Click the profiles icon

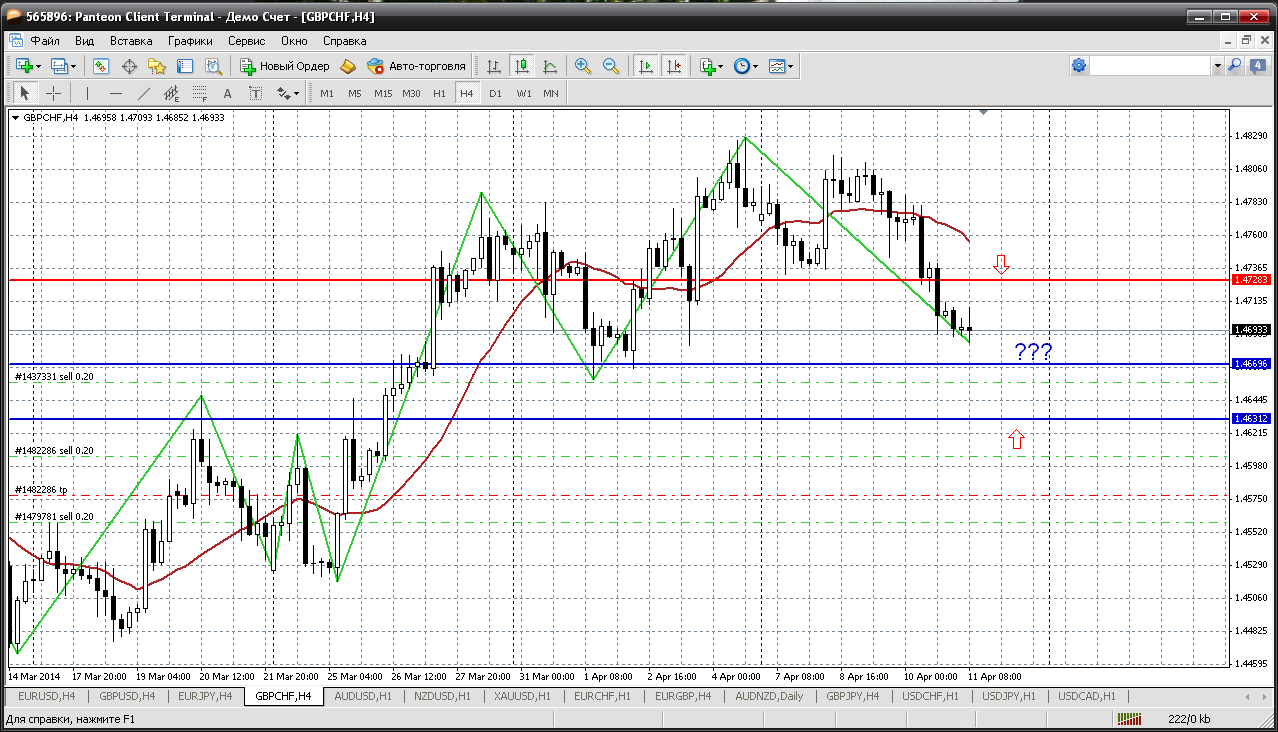[59, 66]
